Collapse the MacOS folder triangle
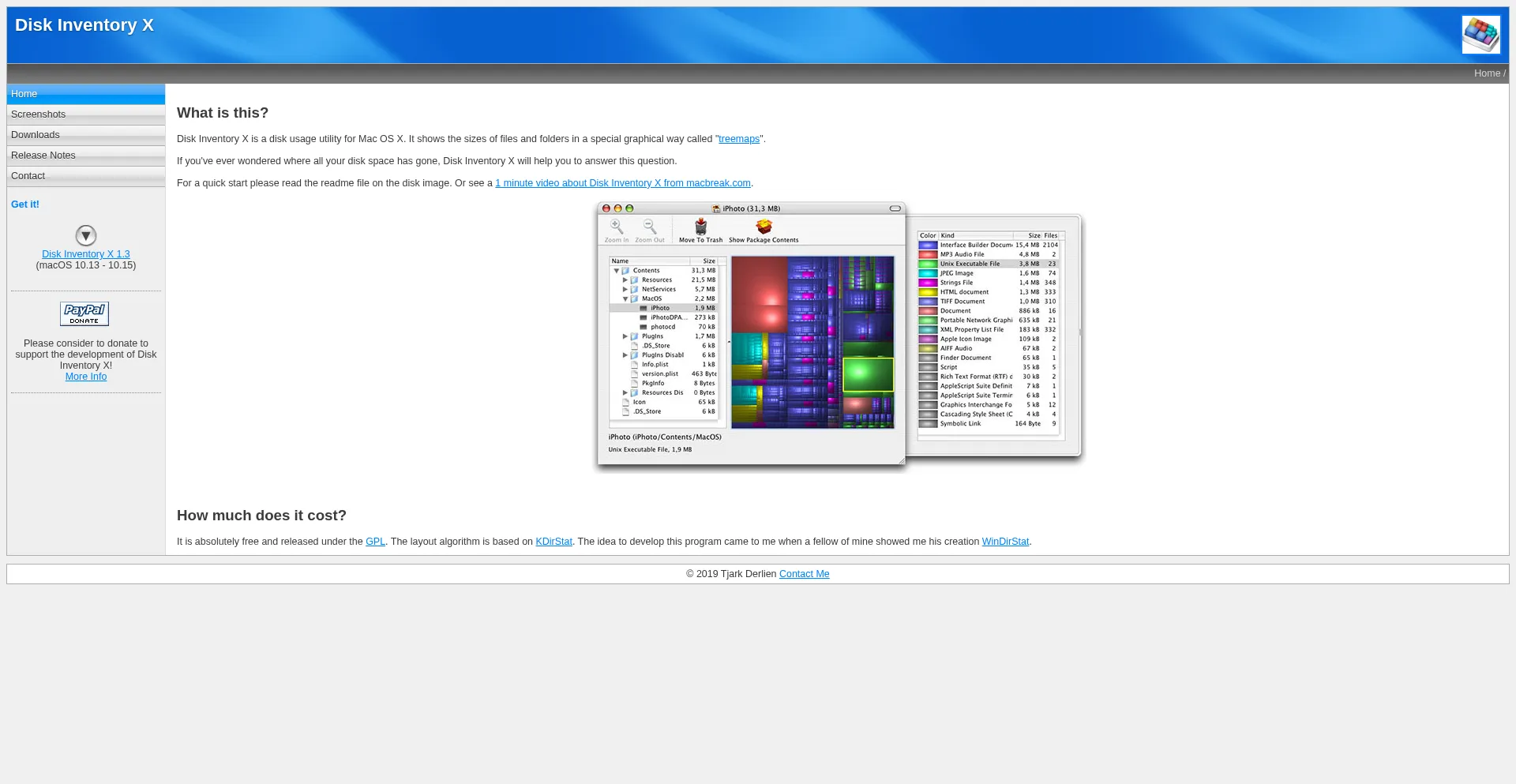This screenshot has height=784, width=1516. (x=625, y=298)
